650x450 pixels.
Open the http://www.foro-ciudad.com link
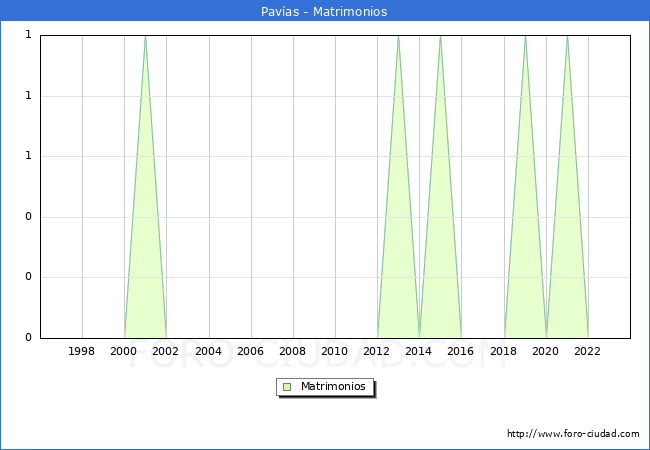point(573,434)
